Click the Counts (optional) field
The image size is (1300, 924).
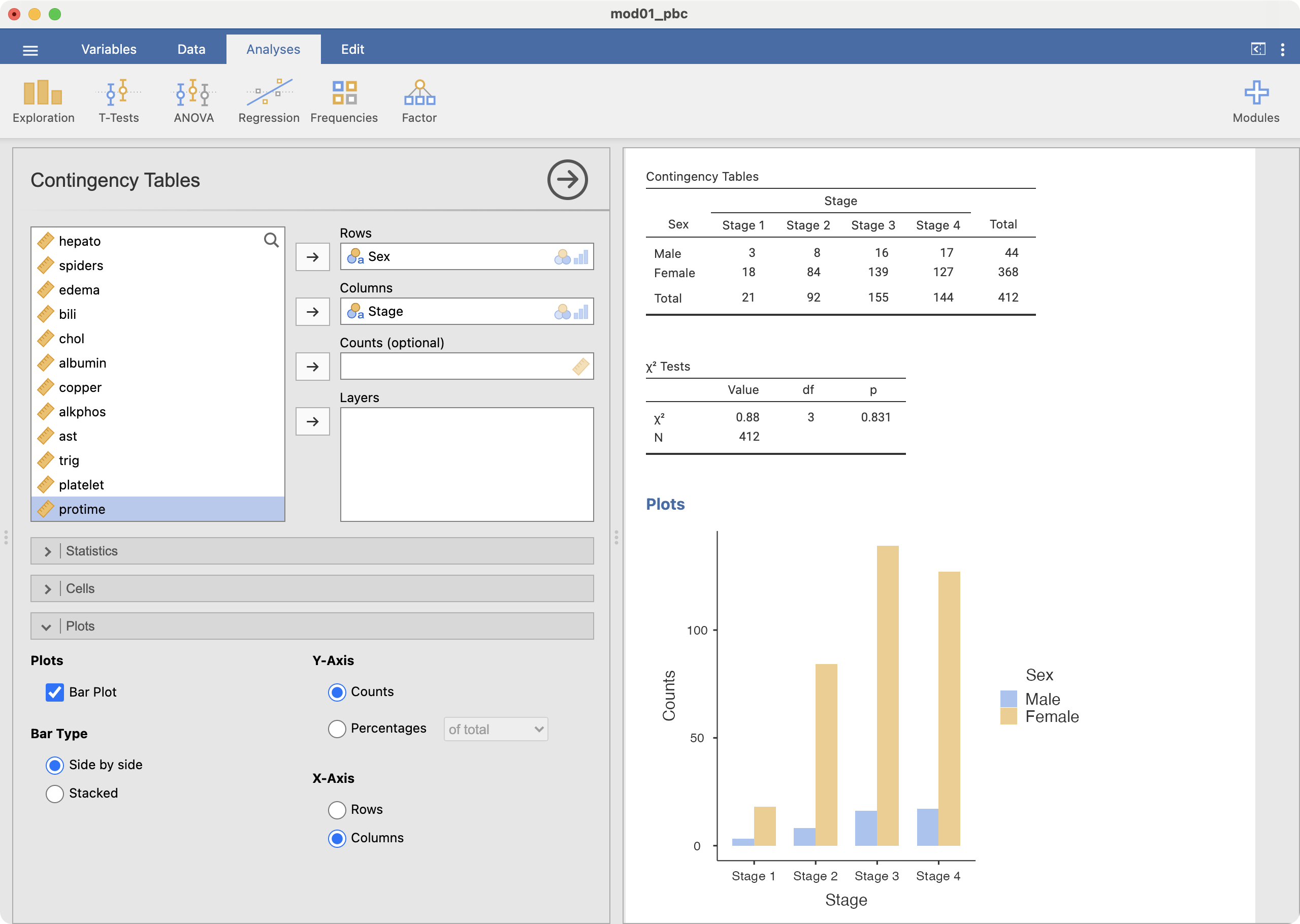[455, 367]
